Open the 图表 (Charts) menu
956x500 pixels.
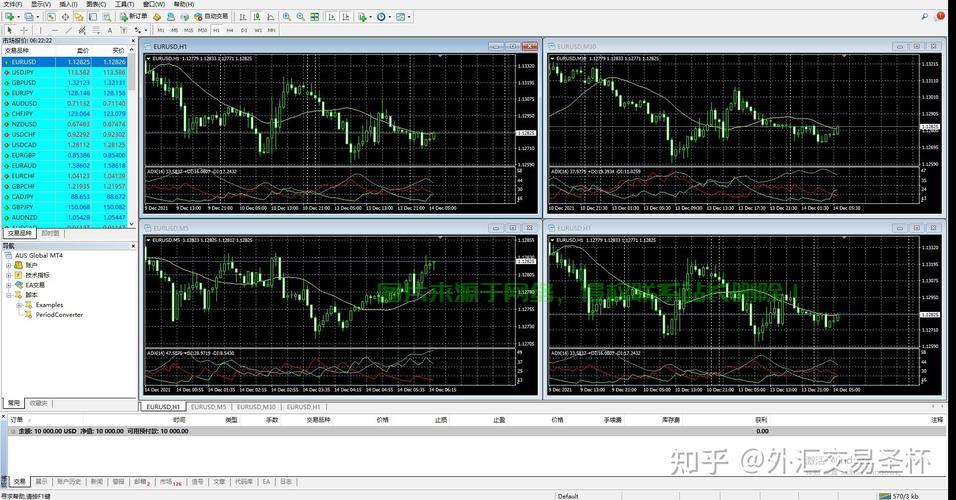pyautogui.click(x=96, y=4)
